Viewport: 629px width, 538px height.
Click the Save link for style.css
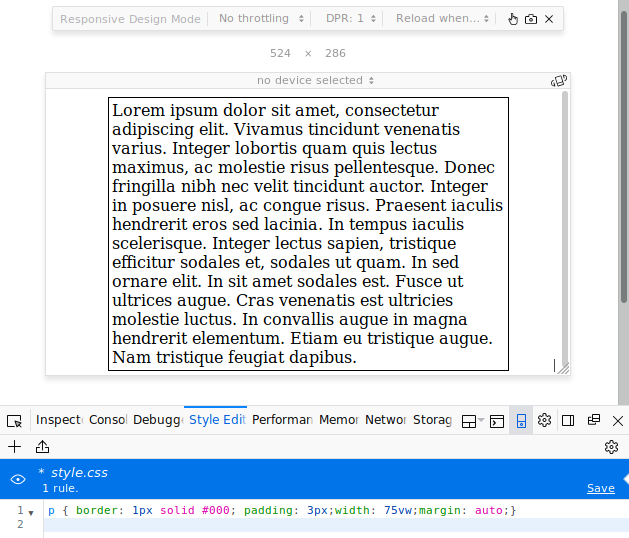tap(600, 488)
